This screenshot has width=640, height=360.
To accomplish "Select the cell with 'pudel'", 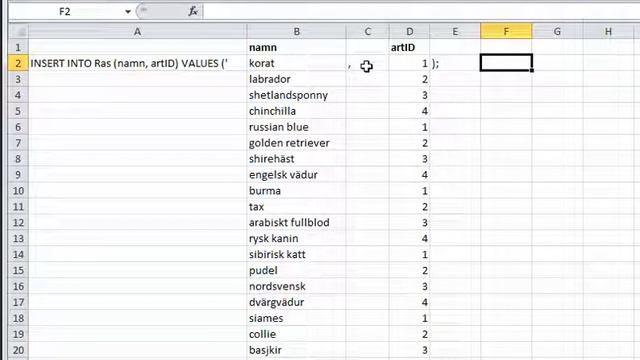I will click(297, 270).
